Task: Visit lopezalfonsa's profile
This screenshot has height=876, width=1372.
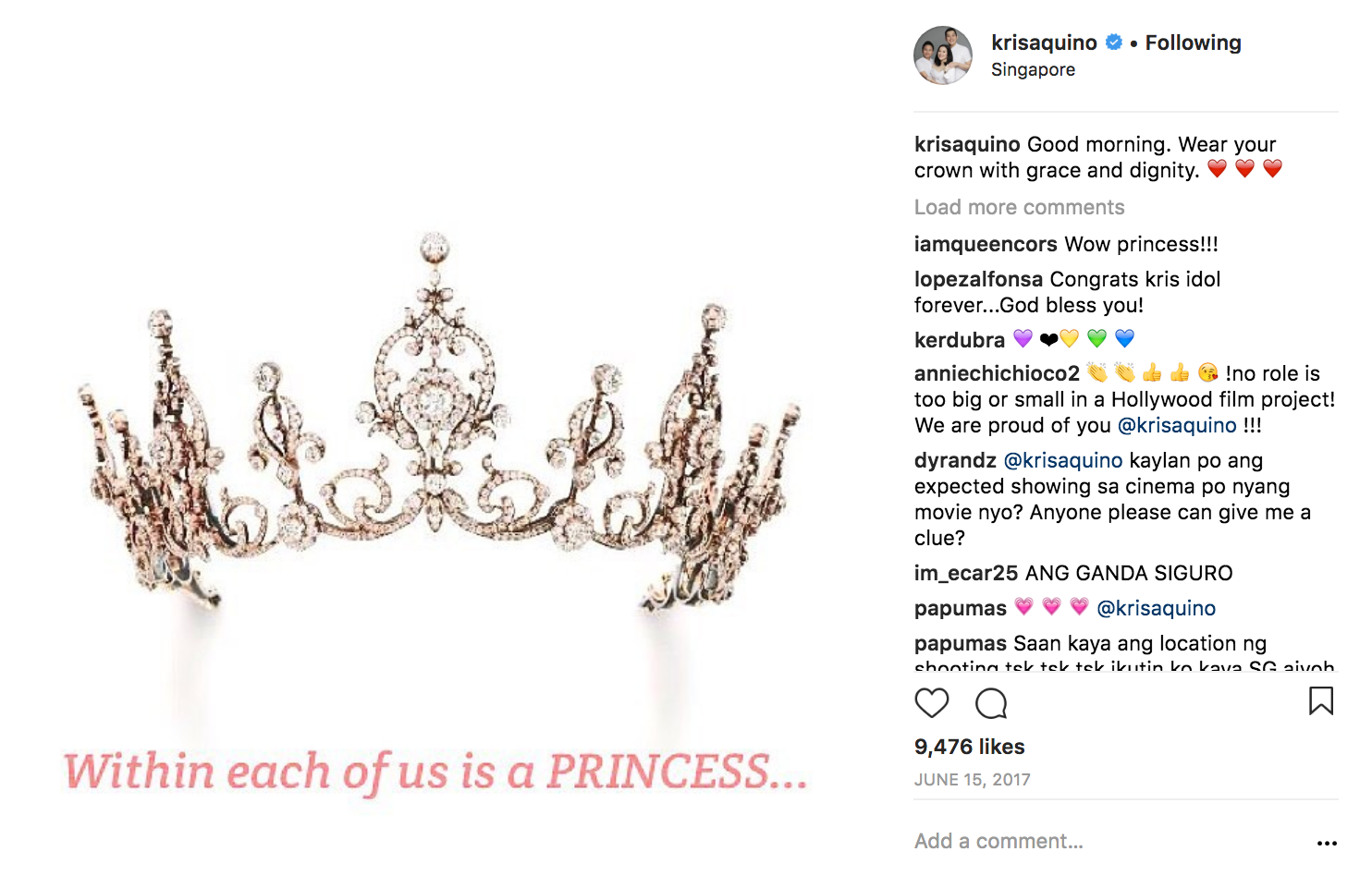Action: click(x=978, y=279)
